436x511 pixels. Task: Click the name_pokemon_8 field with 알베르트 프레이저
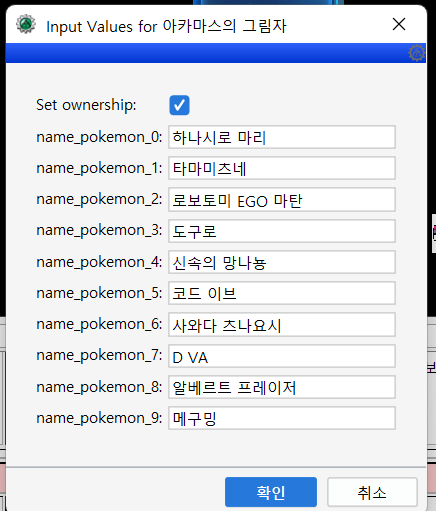pyautogui.click(x=282, y=387)
